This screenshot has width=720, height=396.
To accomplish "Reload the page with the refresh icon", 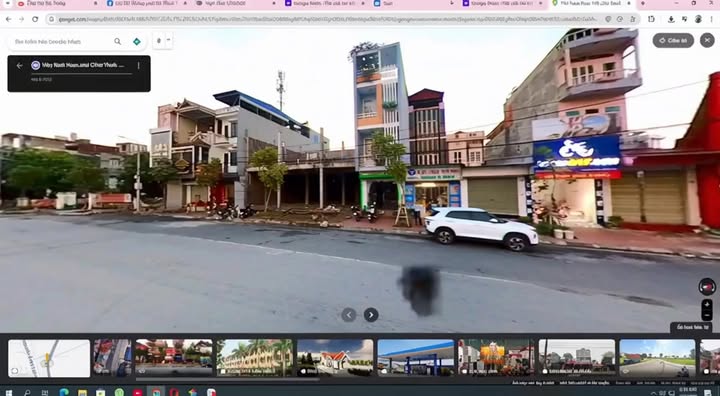I will point(35,19).
